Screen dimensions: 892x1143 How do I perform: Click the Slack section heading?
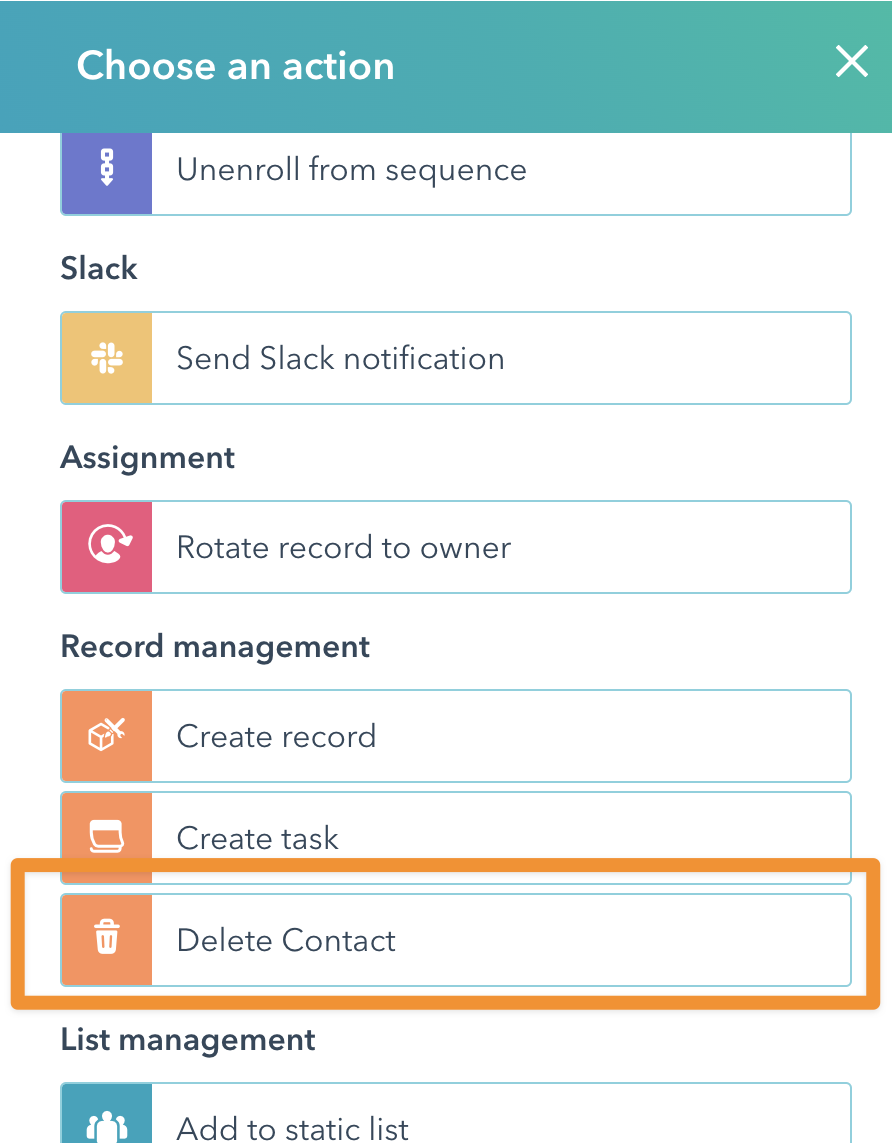click(x=99, y=268)
